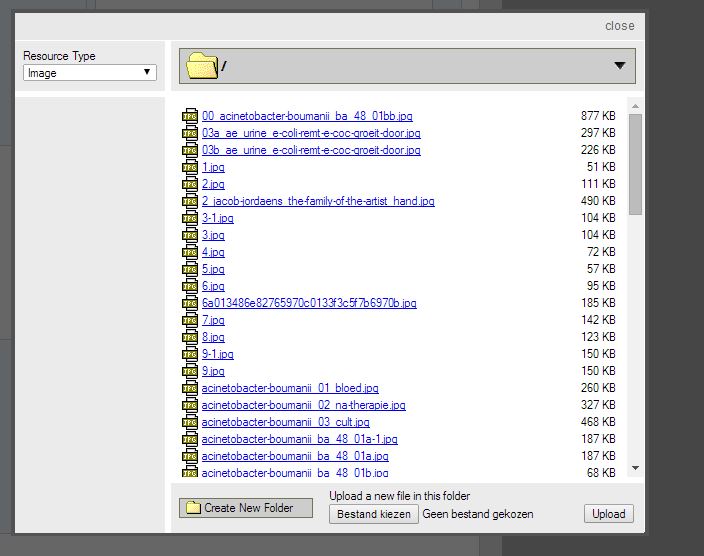Image resolution: width=704 pixels, height=556 pixels.
Task: Click the JPG icon beside 2.jpg
Action: pos(189,184)
